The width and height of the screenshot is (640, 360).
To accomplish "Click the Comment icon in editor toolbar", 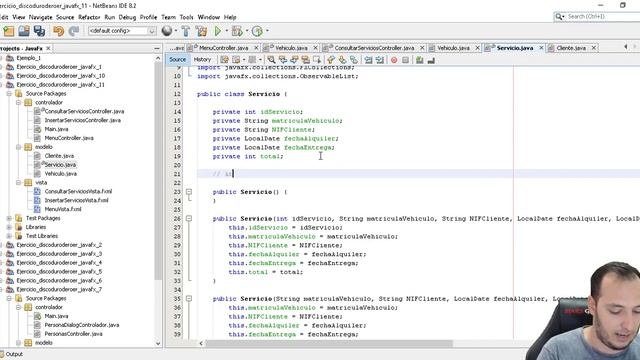I will [420, 60].
